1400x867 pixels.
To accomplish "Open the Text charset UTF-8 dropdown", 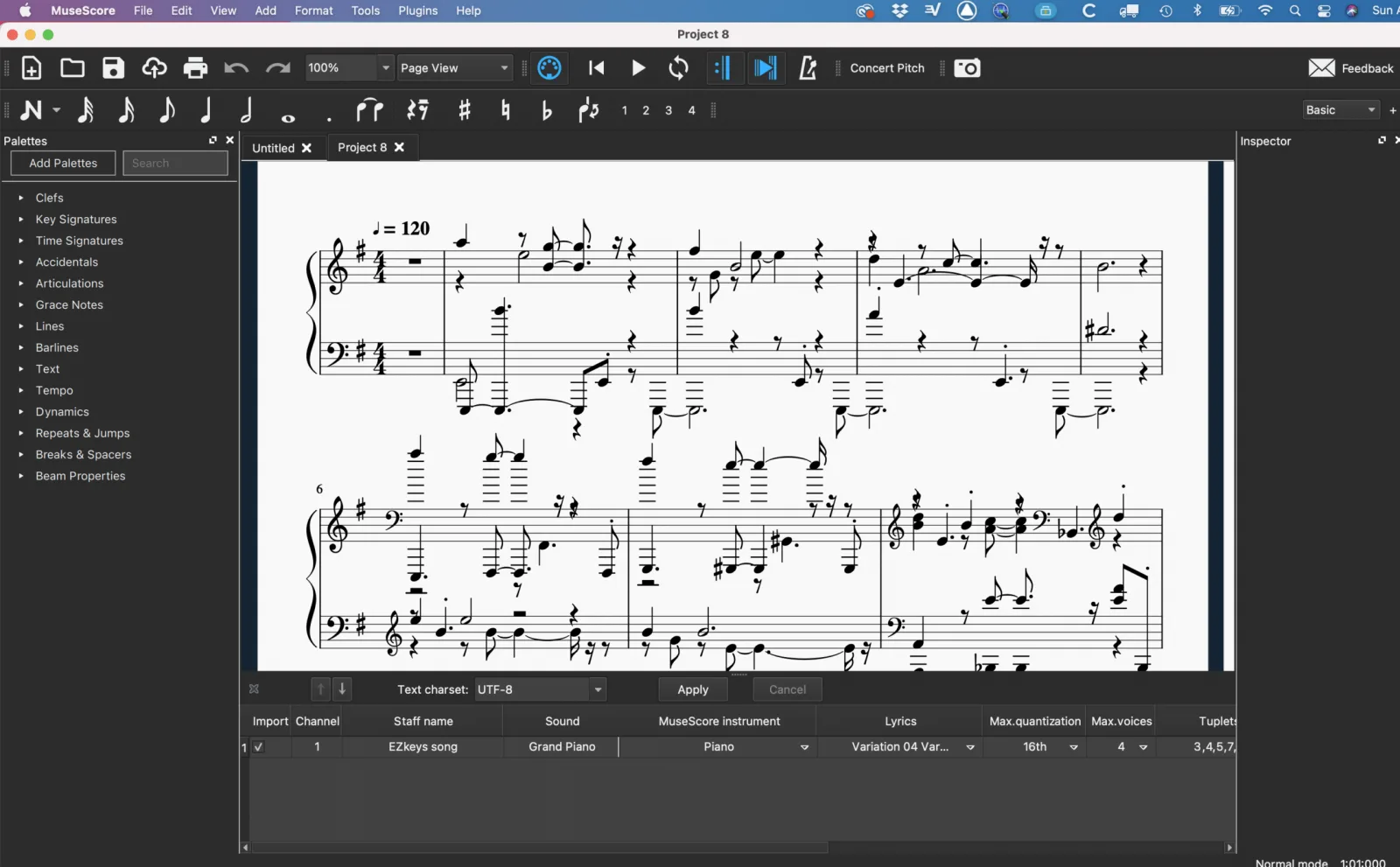I will 541,690.
